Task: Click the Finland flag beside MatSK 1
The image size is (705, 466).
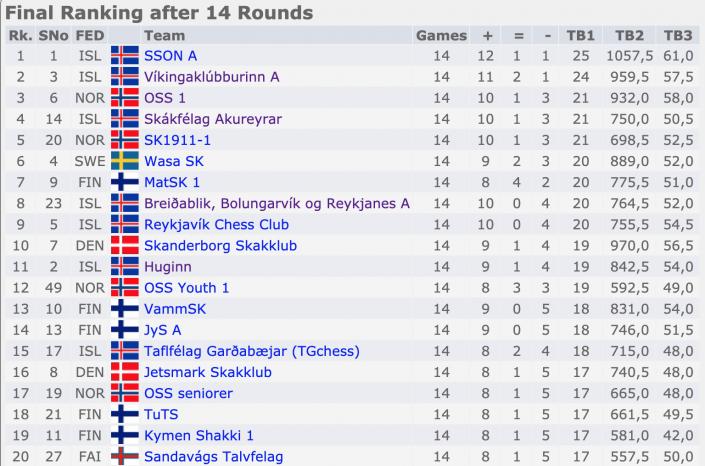Action: click(x=125, y=182)
